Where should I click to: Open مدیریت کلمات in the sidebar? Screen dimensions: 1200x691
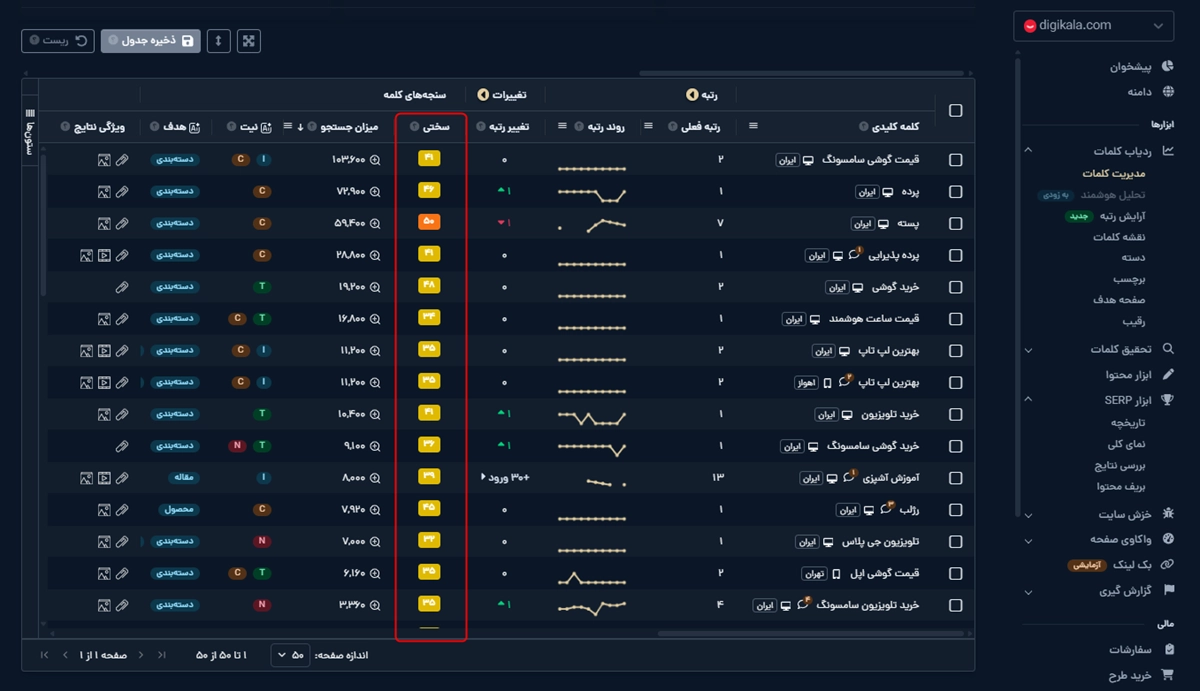pyautogui.click(x=1113, y=174)
